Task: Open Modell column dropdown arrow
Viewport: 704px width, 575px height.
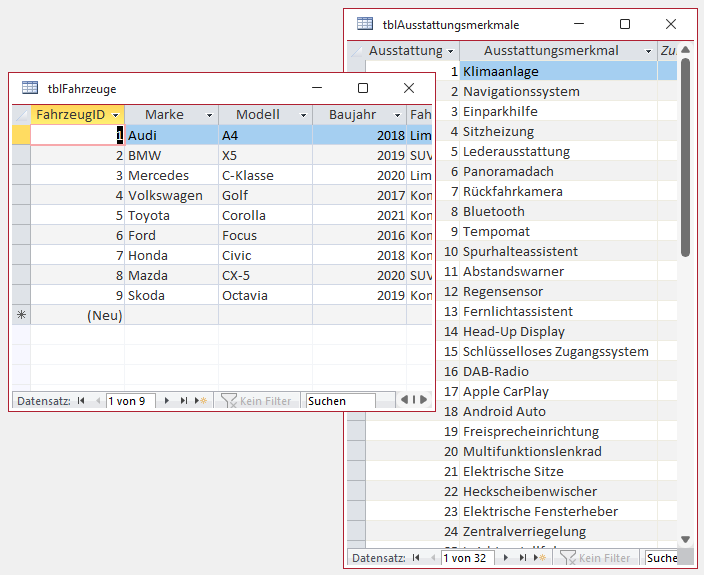Action: [x=303, y=115]
